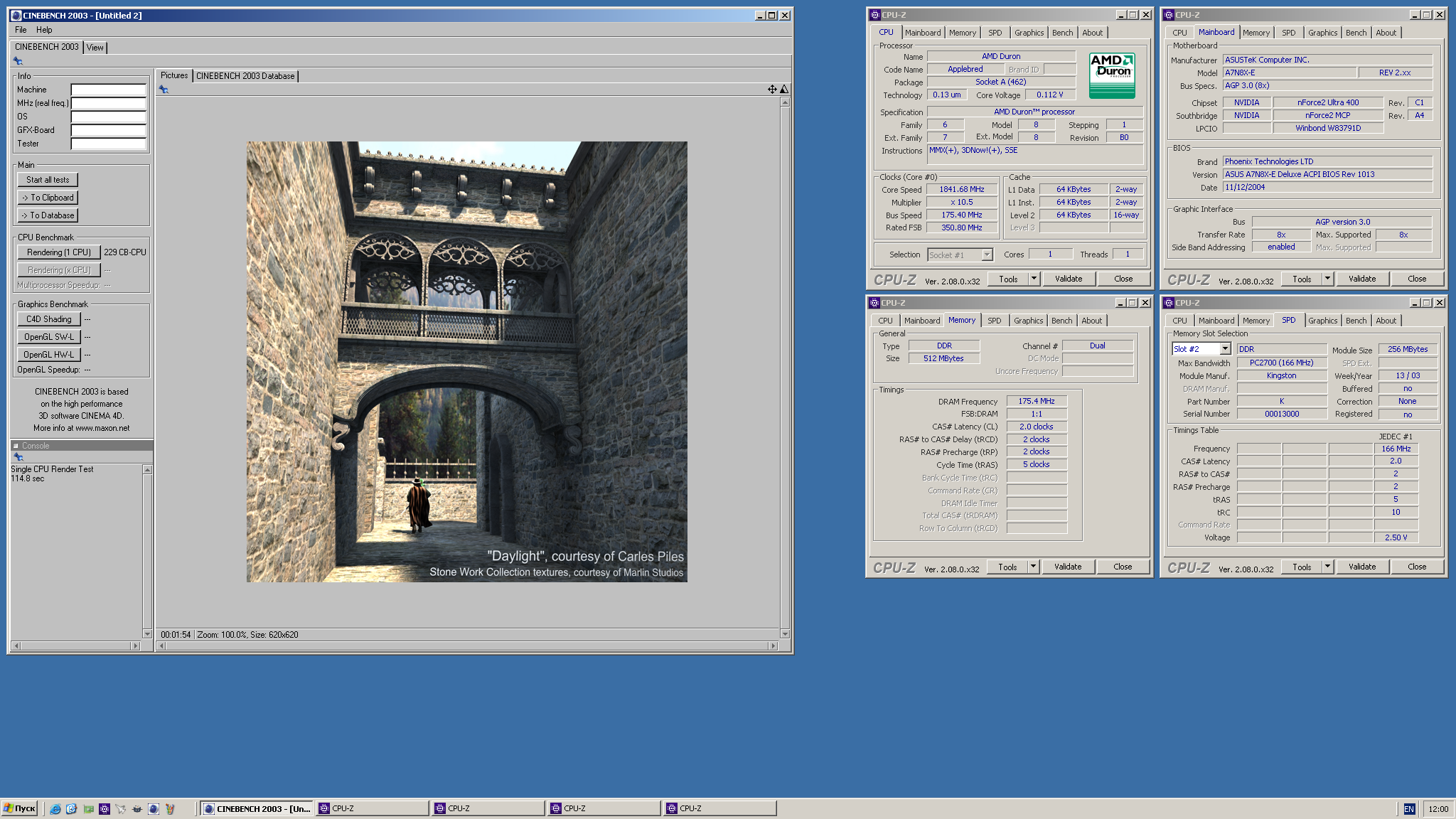Click the CINEBENCH title bar application icon
Screen dimensions: 1456x819
point(16,16)
